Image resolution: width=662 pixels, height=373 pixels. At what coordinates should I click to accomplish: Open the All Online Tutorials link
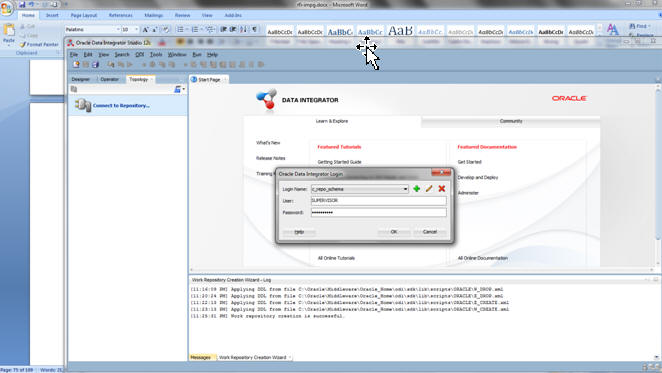coord(336,258)
